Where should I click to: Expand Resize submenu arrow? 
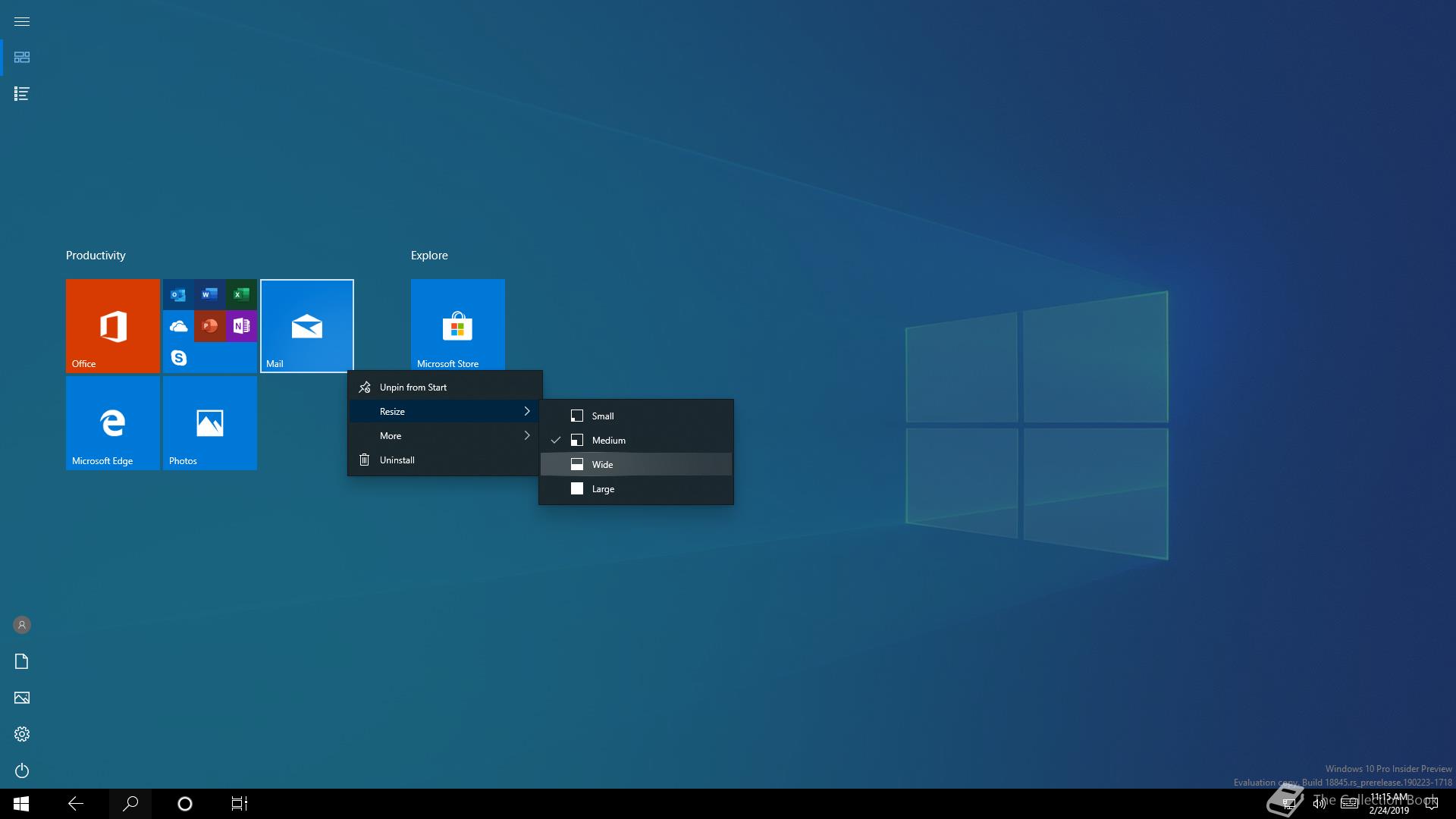click(527, 412)
